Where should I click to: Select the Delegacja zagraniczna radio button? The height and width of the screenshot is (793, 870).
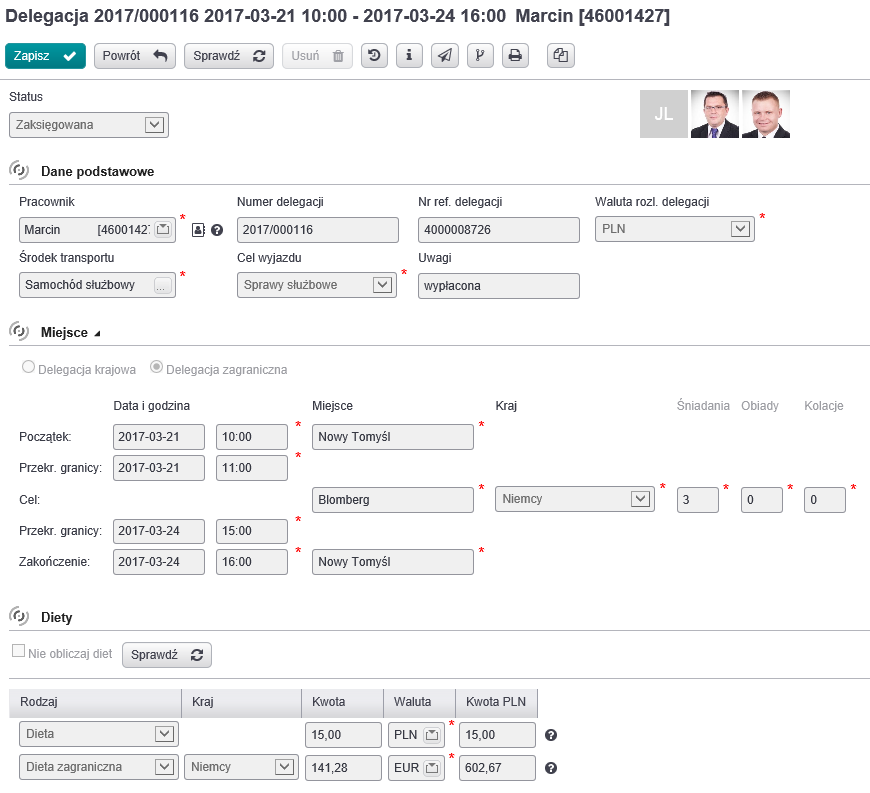[x=157, y=367]
